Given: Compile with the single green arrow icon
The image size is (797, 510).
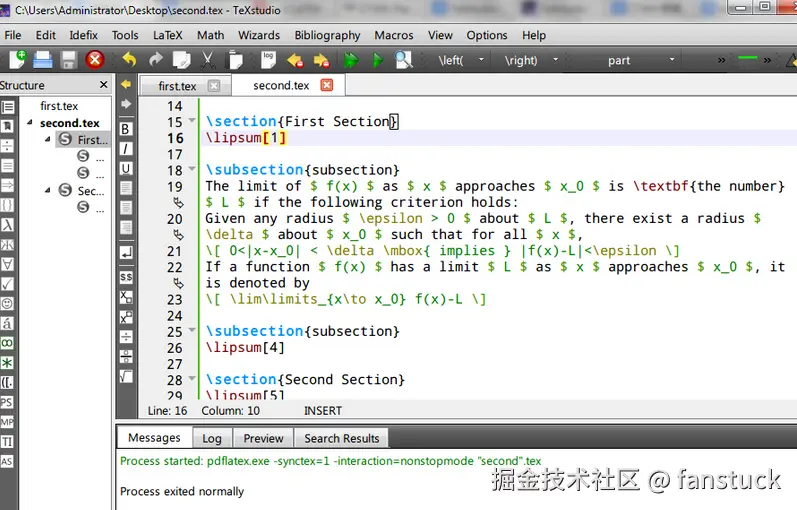Looking at the screenshot, I should coord(377,61).
